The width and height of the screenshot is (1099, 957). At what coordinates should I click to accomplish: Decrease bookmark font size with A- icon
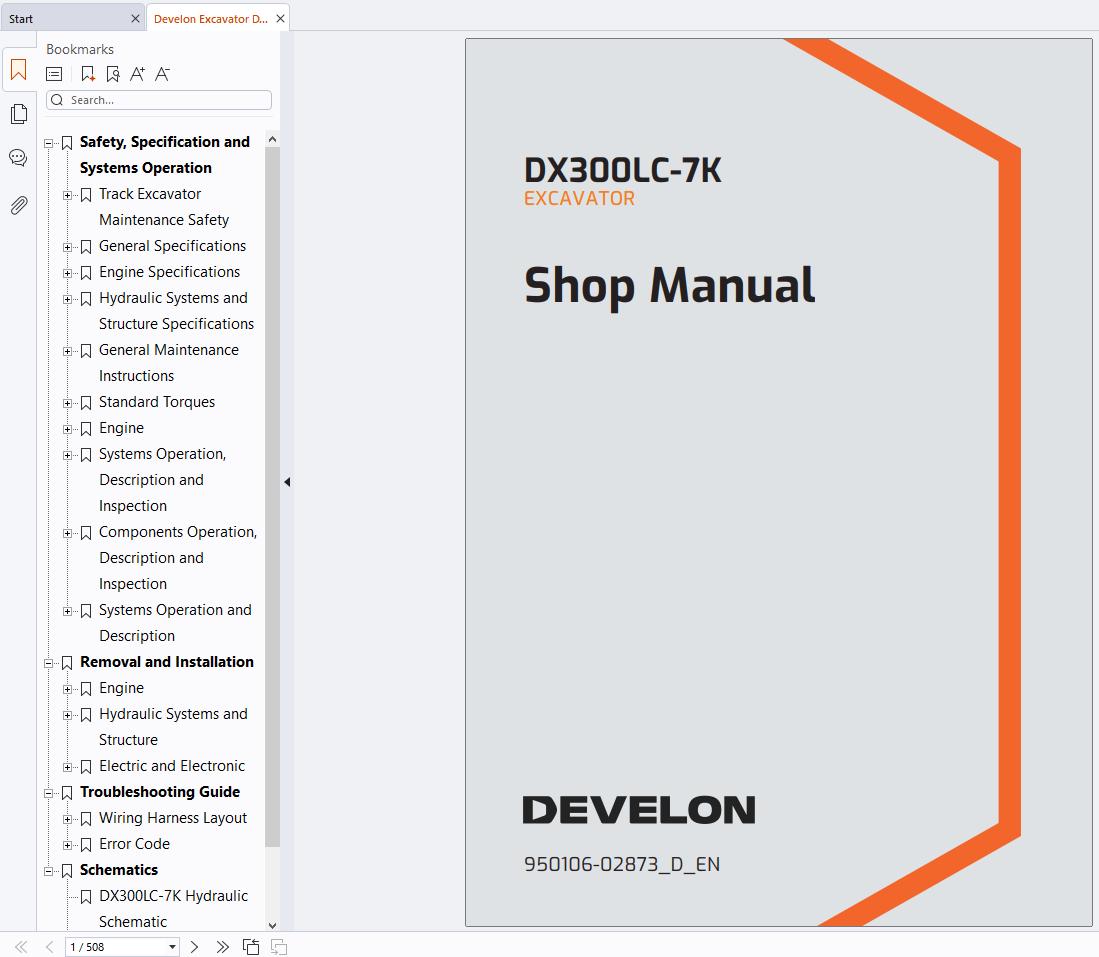click(162, 74)
